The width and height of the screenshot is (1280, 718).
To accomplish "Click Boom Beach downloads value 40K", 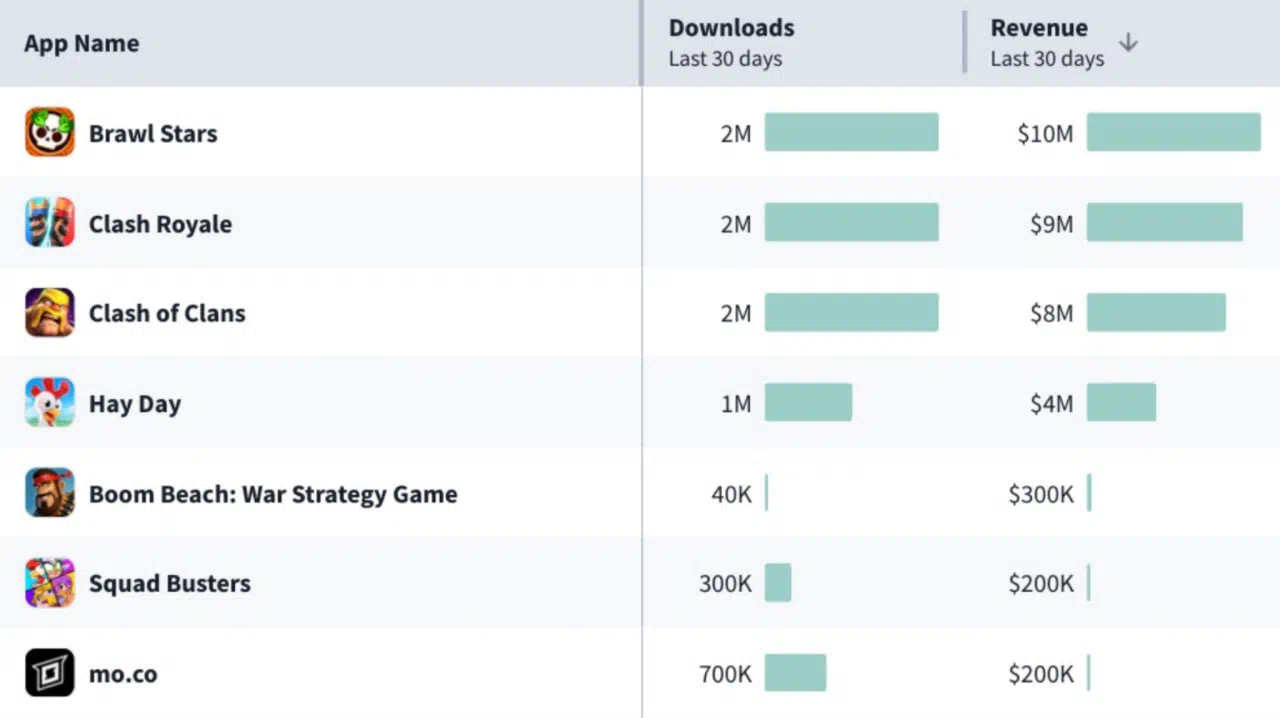I will point(731,494).
